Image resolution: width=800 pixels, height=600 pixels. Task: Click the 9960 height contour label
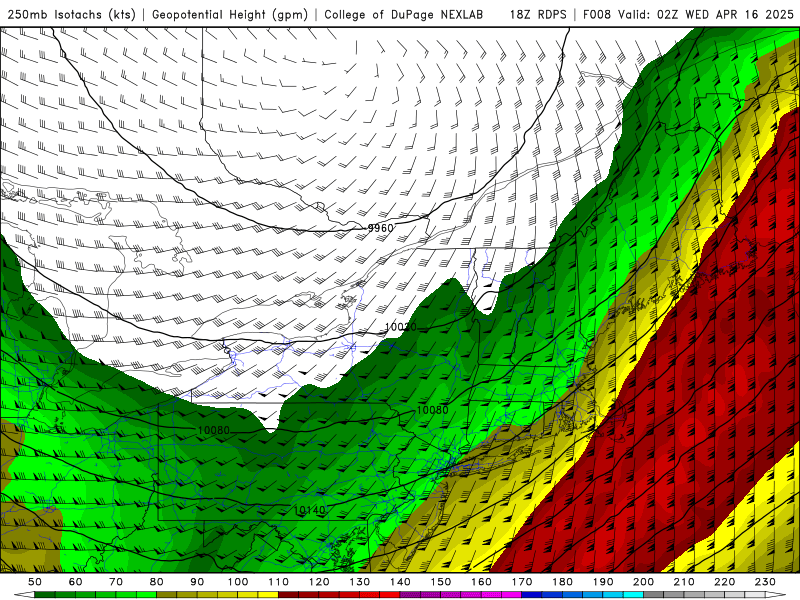click(x=381, y=228)
